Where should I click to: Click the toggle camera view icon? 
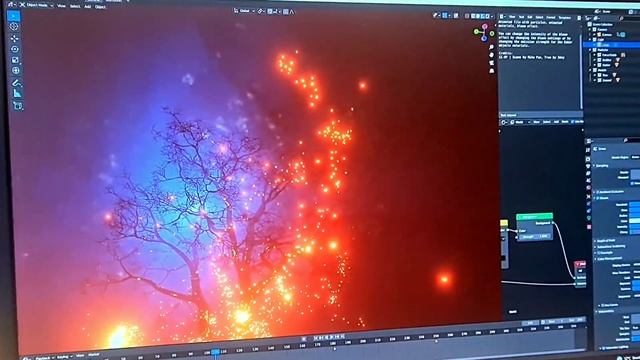click(x=491, y=63)
